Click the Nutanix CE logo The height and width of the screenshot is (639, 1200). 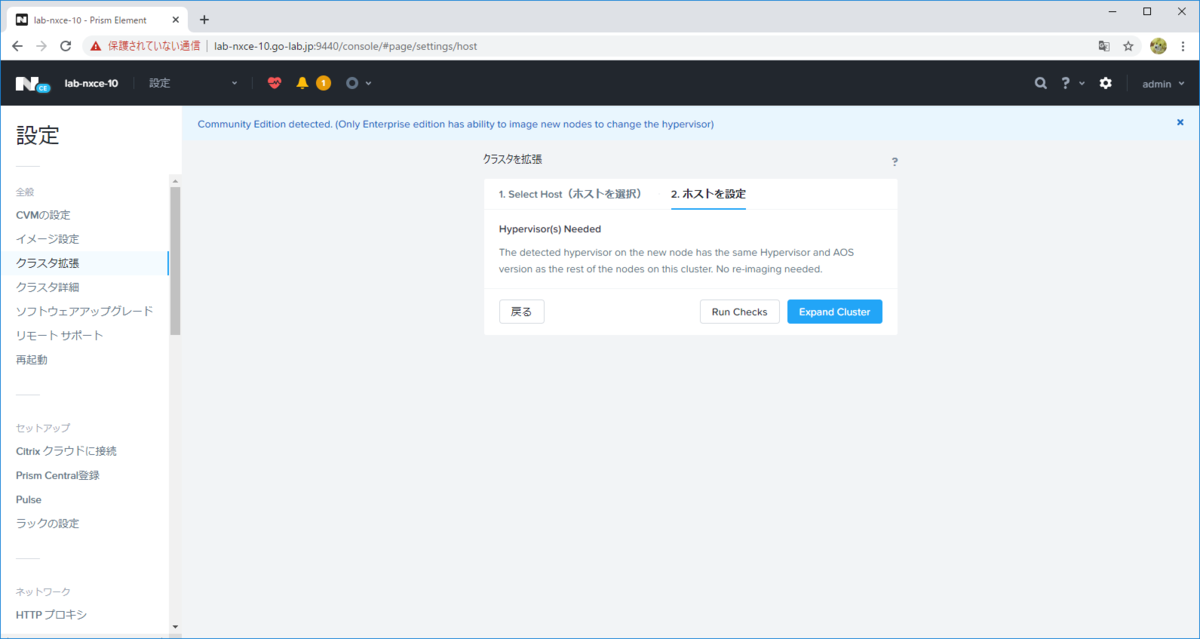pos(32,84)
